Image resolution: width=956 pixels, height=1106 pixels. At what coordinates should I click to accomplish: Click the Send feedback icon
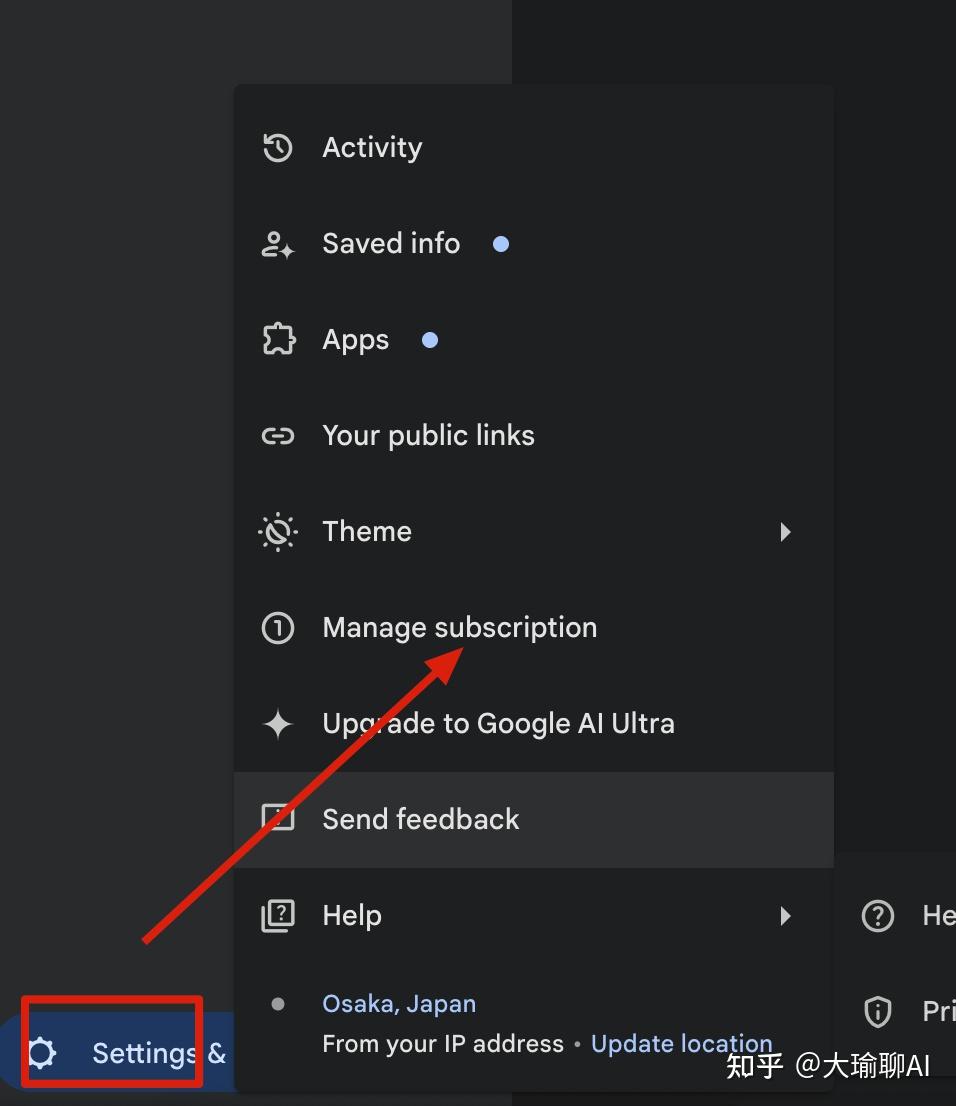click(277, 819)
